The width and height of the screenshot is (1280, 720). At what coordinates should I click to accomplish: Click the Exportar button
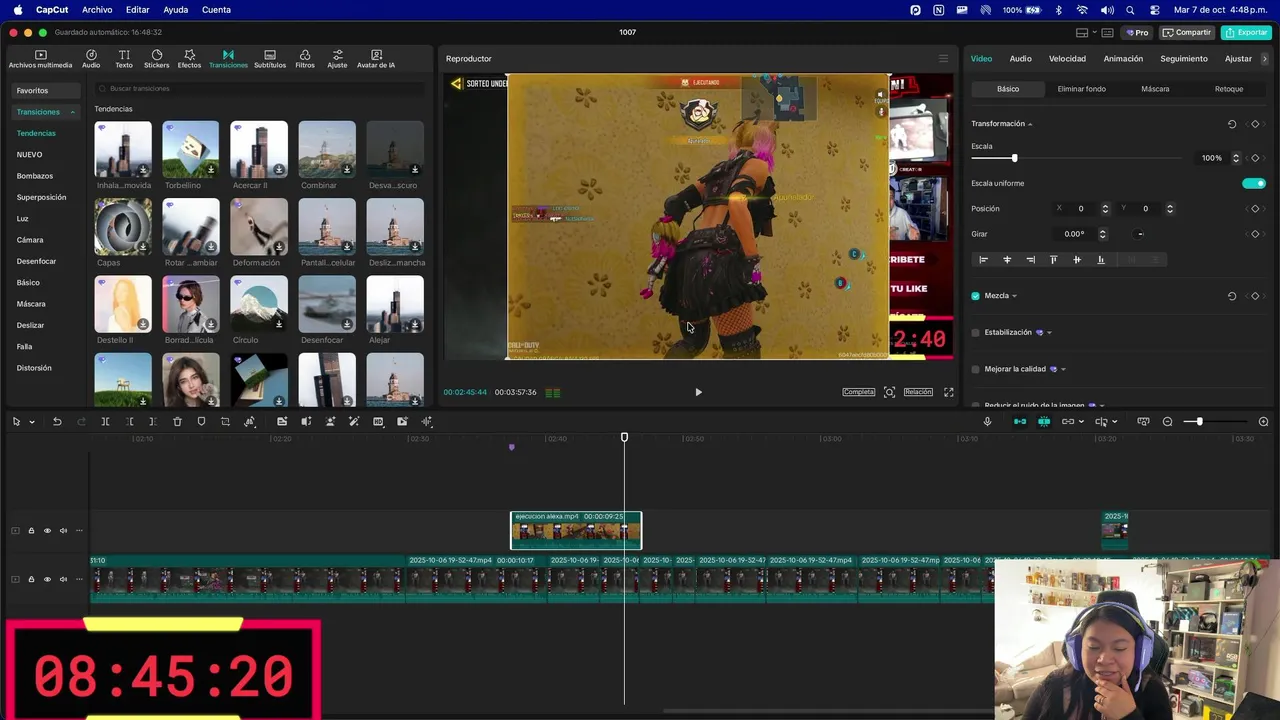coord(1247,32)
